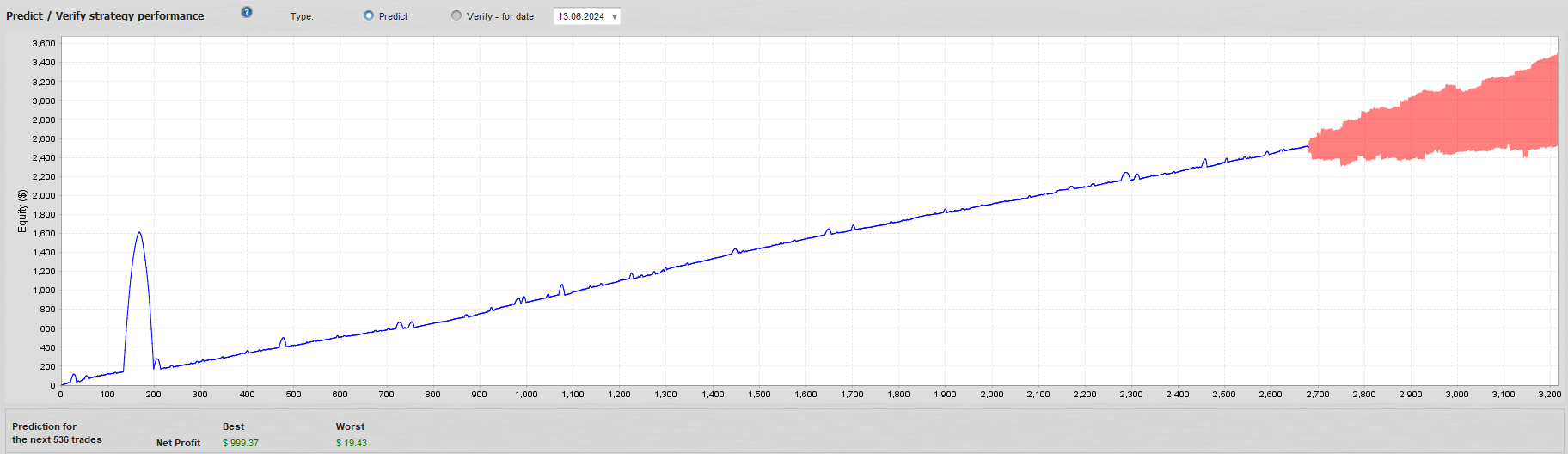Screen dimensions: 1568x454
Task: Click the 2,700 tick on the x-axis
Action: (x=1317, y=394)
